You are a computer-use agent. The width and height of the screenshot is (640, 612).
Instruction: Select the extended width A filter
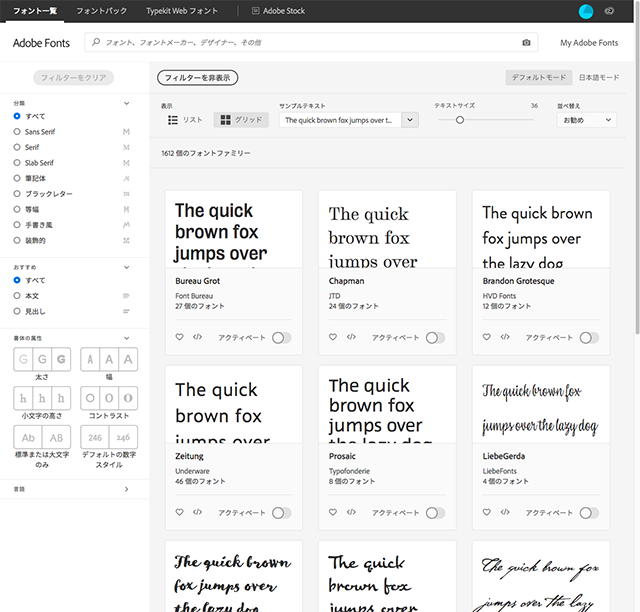128,359
